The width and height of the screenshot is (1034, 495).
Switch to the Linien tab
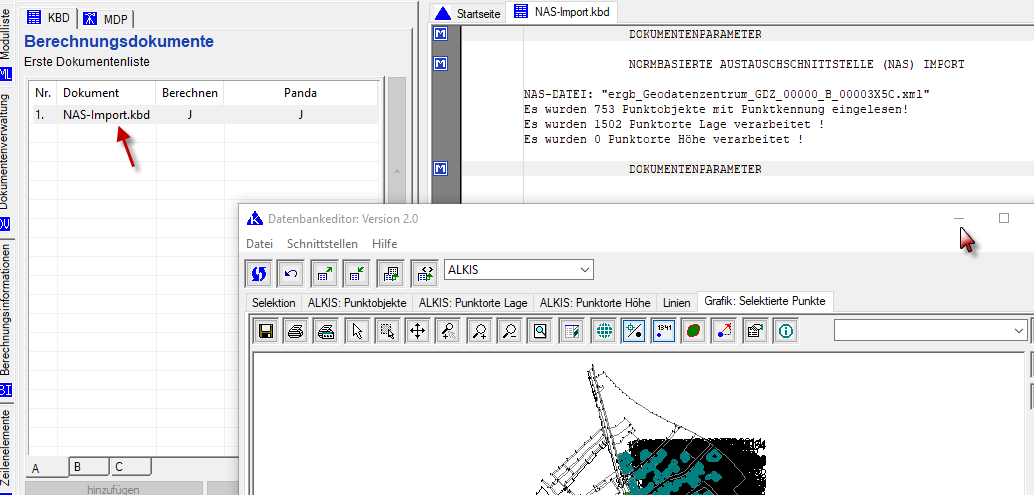click(677, 303)
